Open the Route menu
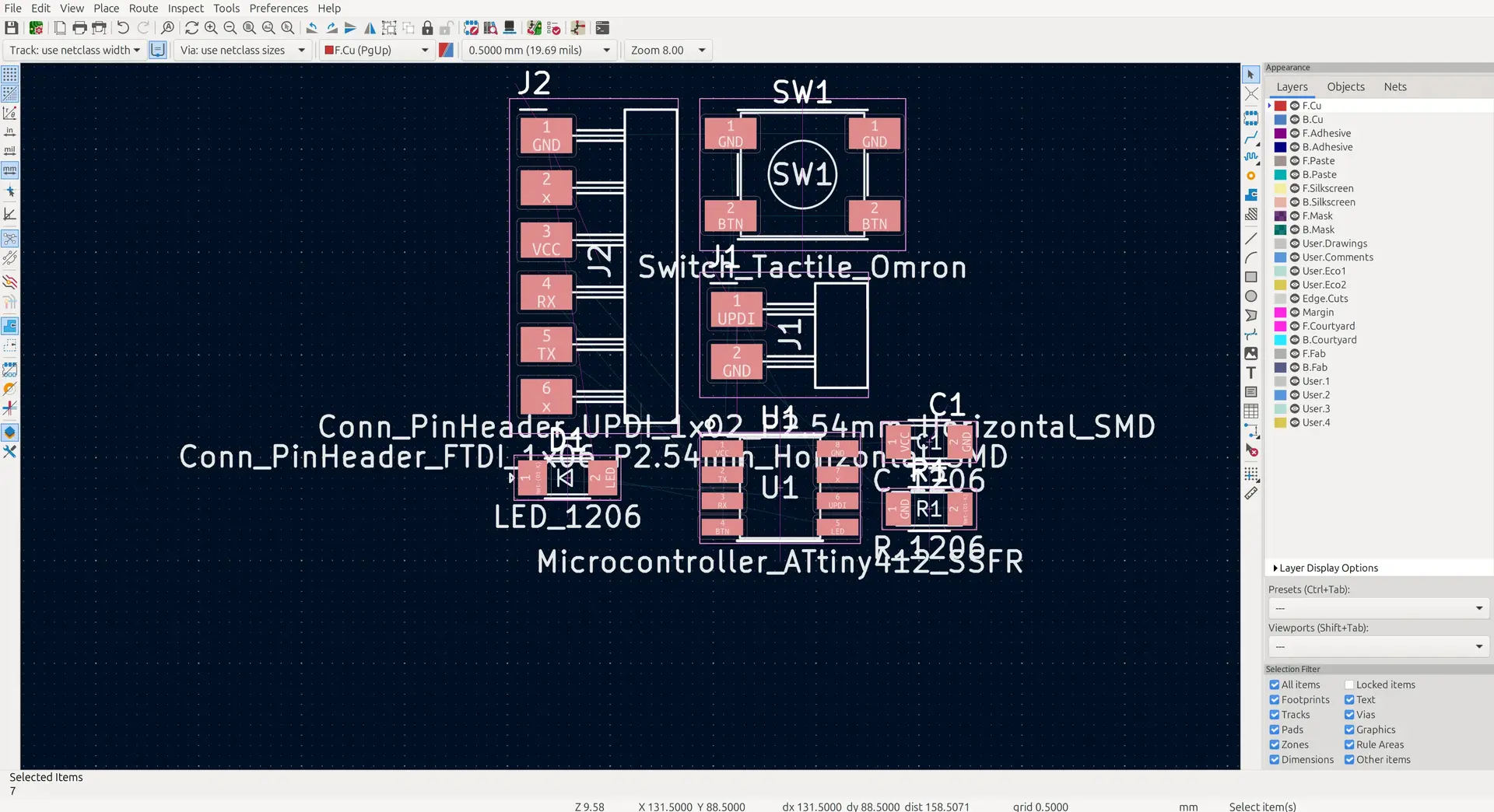This screenshot has width=1494, height=812. click(143, 8)
